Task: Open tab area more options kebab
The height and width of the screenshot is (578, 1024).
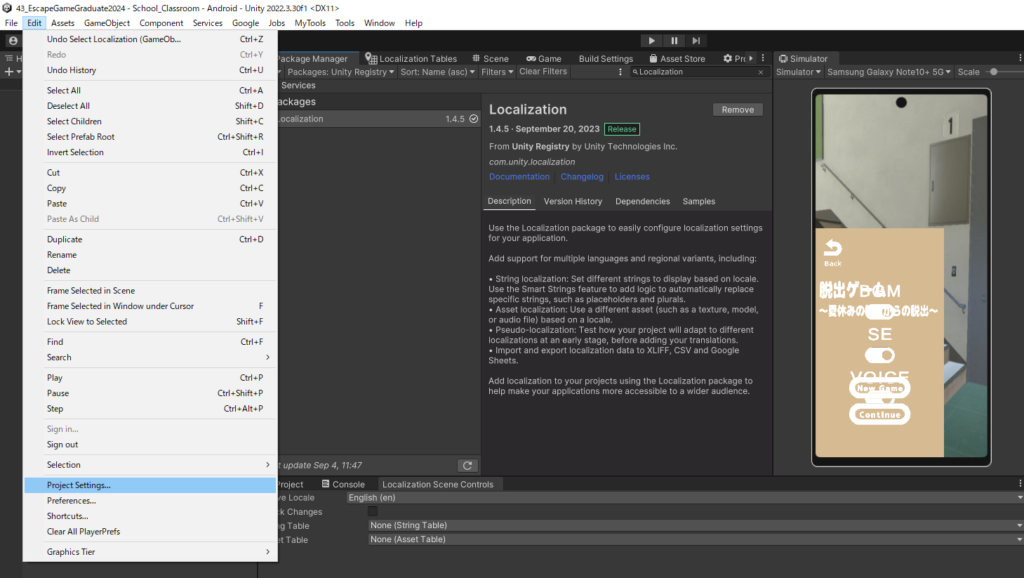Action: tap(762, 58)
